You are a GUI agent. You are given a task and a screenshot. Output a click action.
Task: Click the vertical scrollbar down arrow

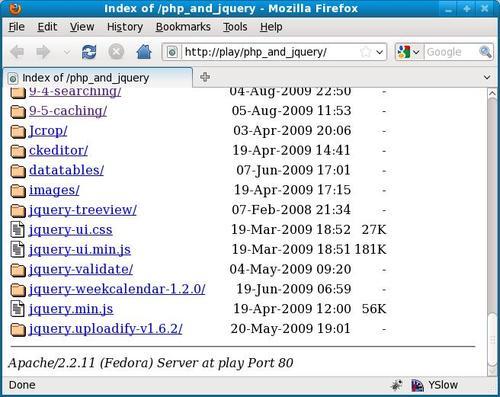pos(492,370)
